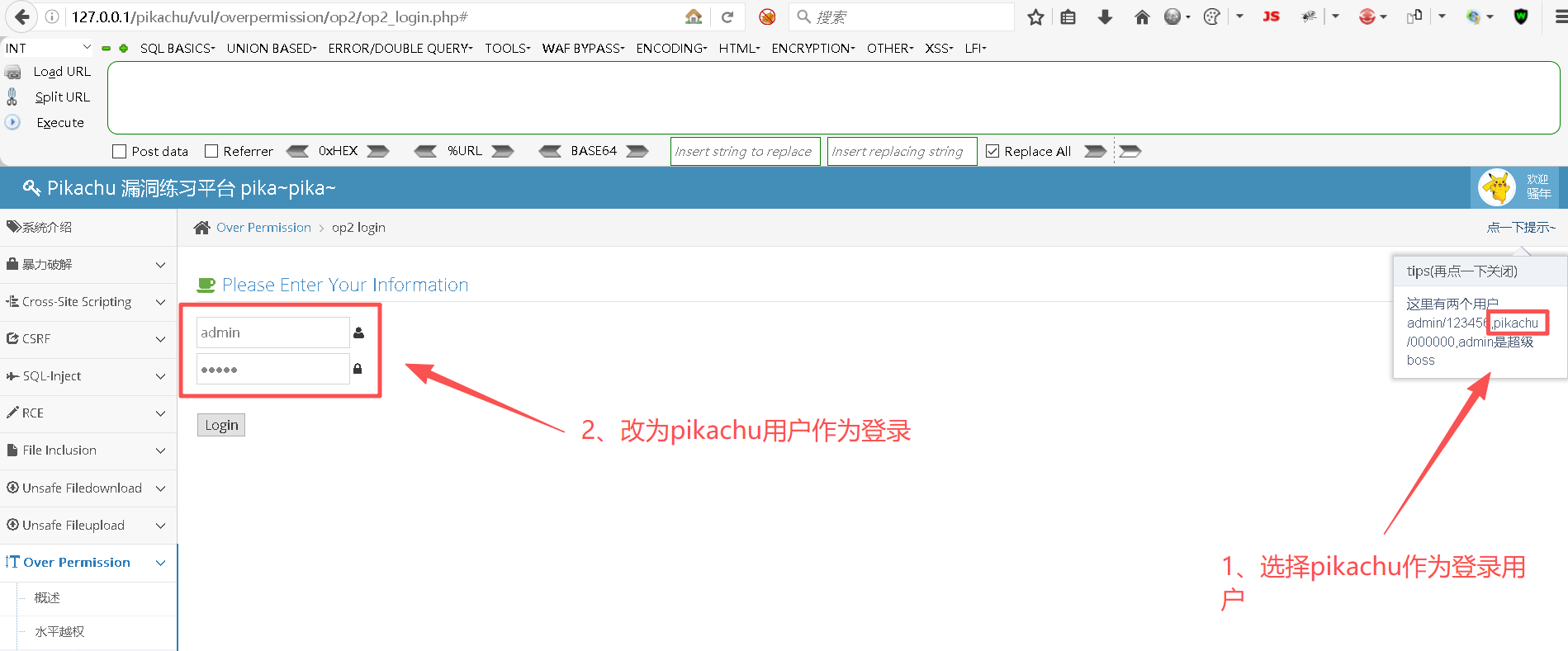Screen dimensions: 1568x651
Task: Open the SQL BASICS menu
Action: click(x=178, y=48)
